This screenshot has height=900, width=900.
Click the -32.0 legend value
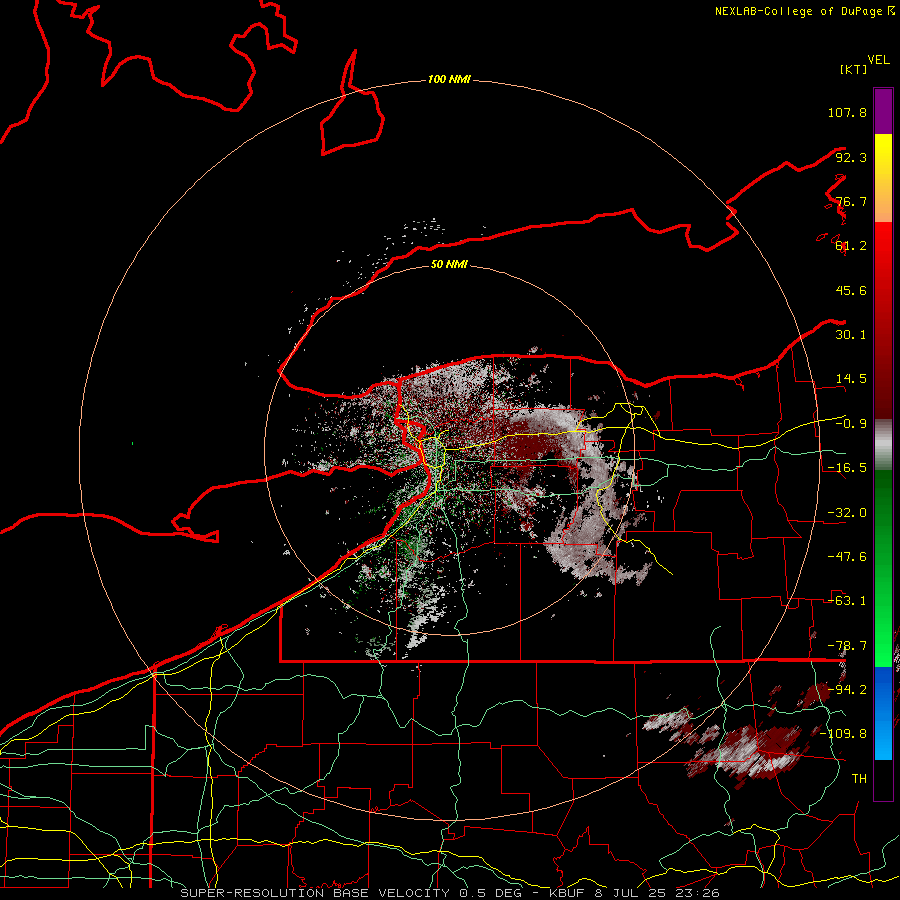847,513
